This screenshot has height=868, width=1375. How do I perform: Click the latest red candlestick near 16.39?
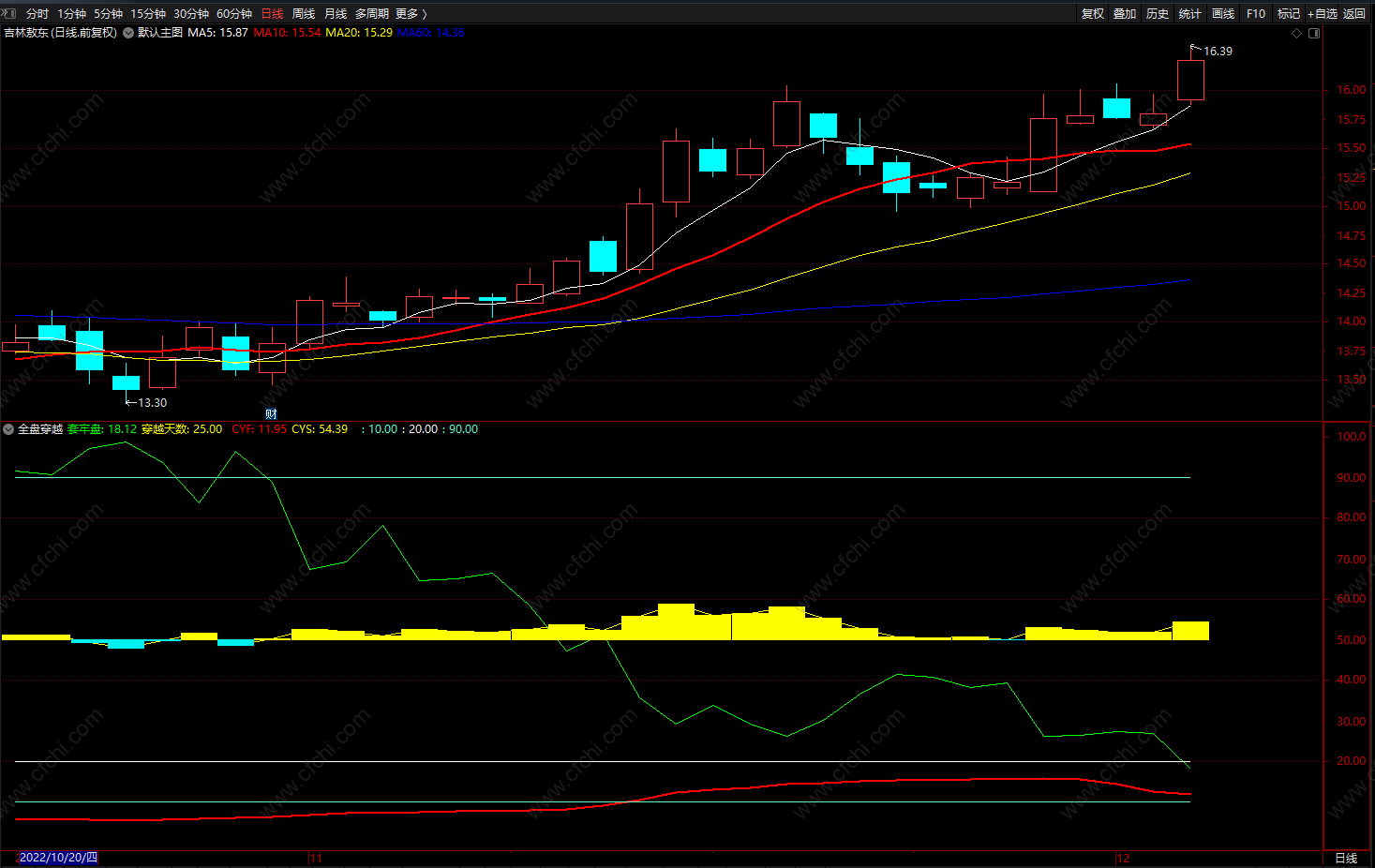1190,80
